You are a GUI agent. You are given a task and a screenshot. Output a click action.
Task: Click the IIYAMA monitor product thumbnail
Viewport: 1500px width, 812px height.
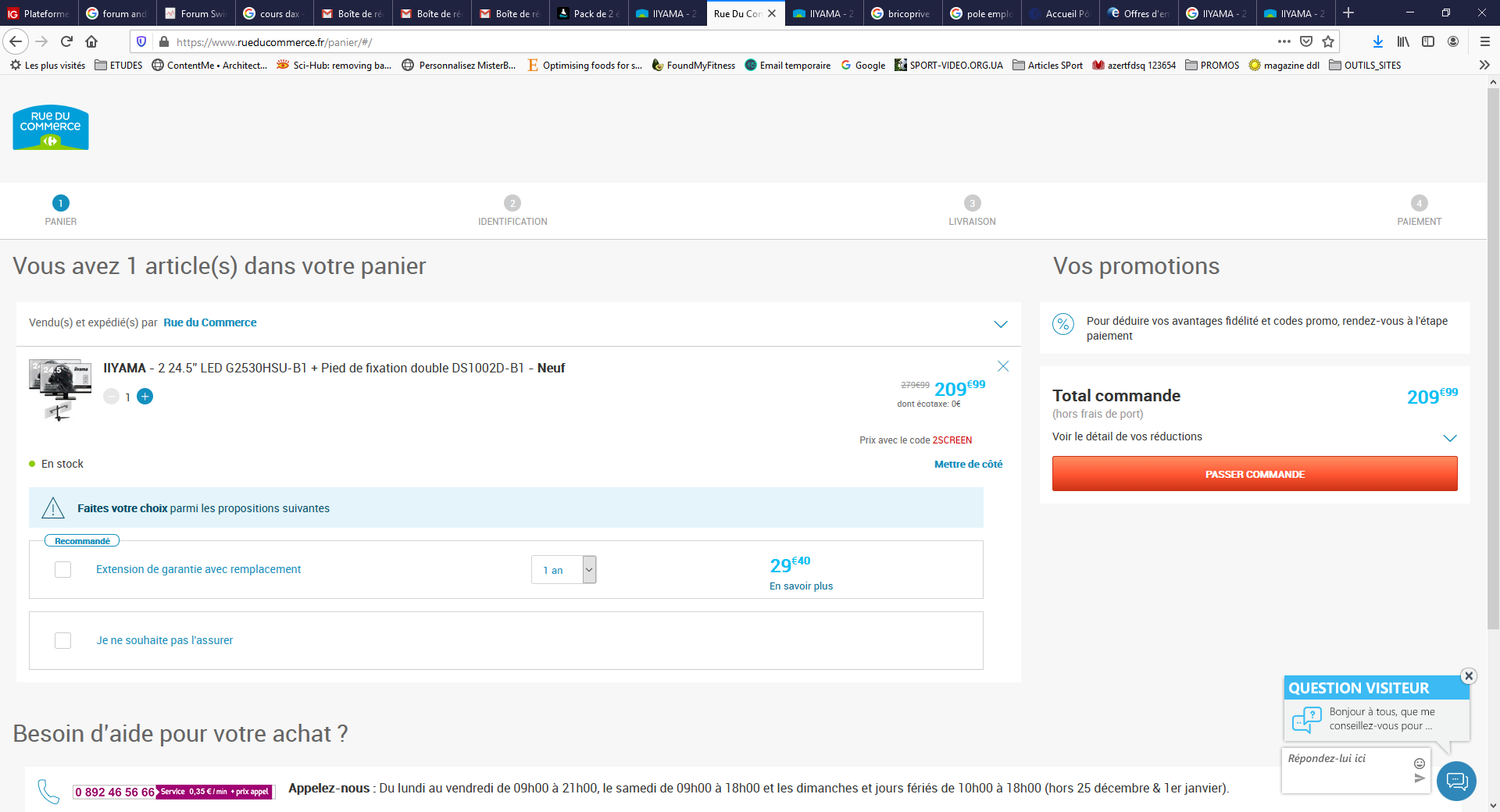pyautogui.click(x=60, y=390)
